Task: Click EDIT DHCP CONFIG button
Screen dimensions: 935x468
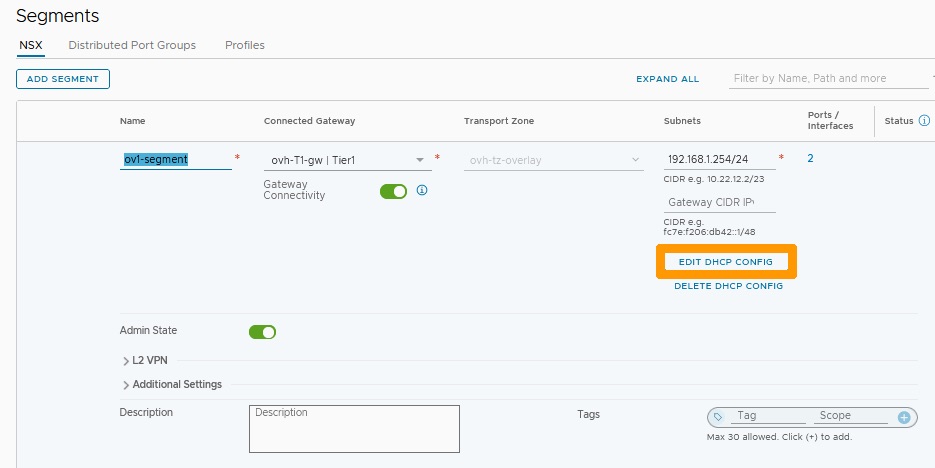Action: point(726,262)
